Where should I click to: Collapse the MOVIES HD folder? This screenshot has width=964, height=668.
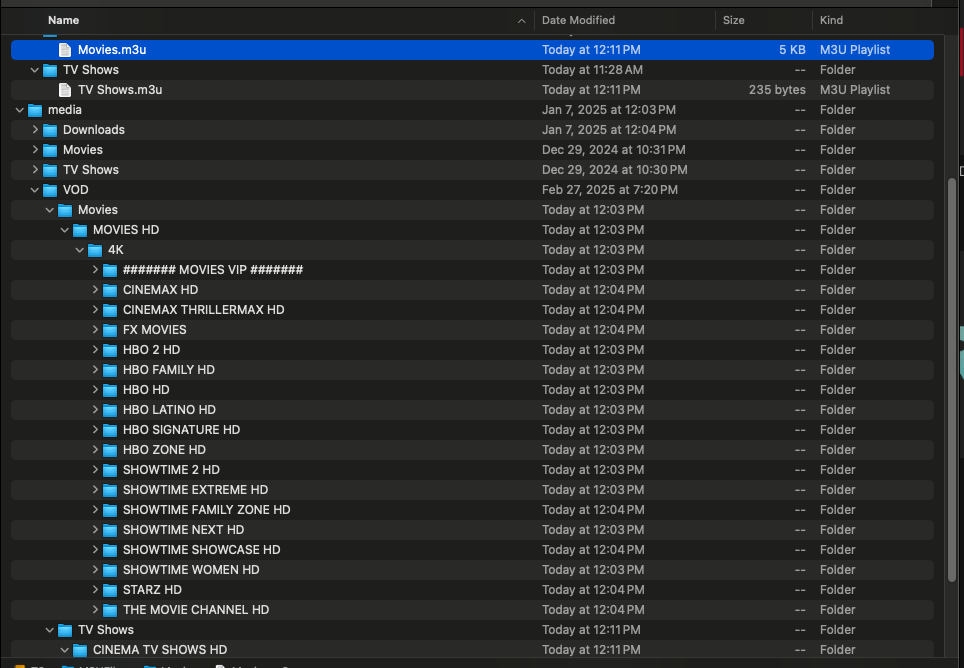coord(65,230)
